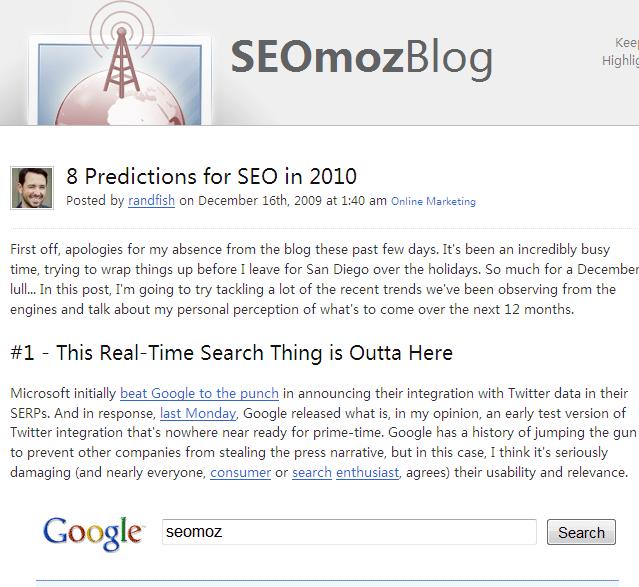Follow the 'beat Google to the punch' link
639x587 pixels.
tap(199, 393)
